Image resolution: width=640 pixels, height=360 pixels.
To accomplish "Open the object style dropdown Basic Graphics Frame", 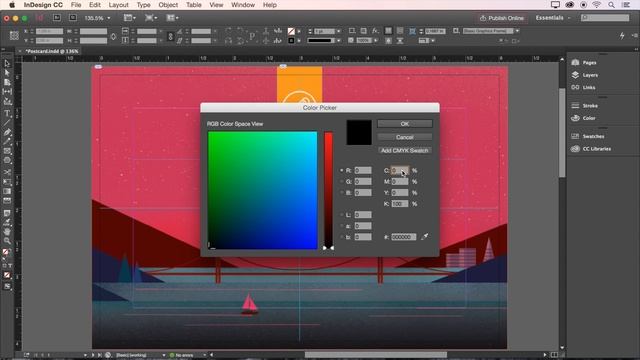I will point(517,31).
